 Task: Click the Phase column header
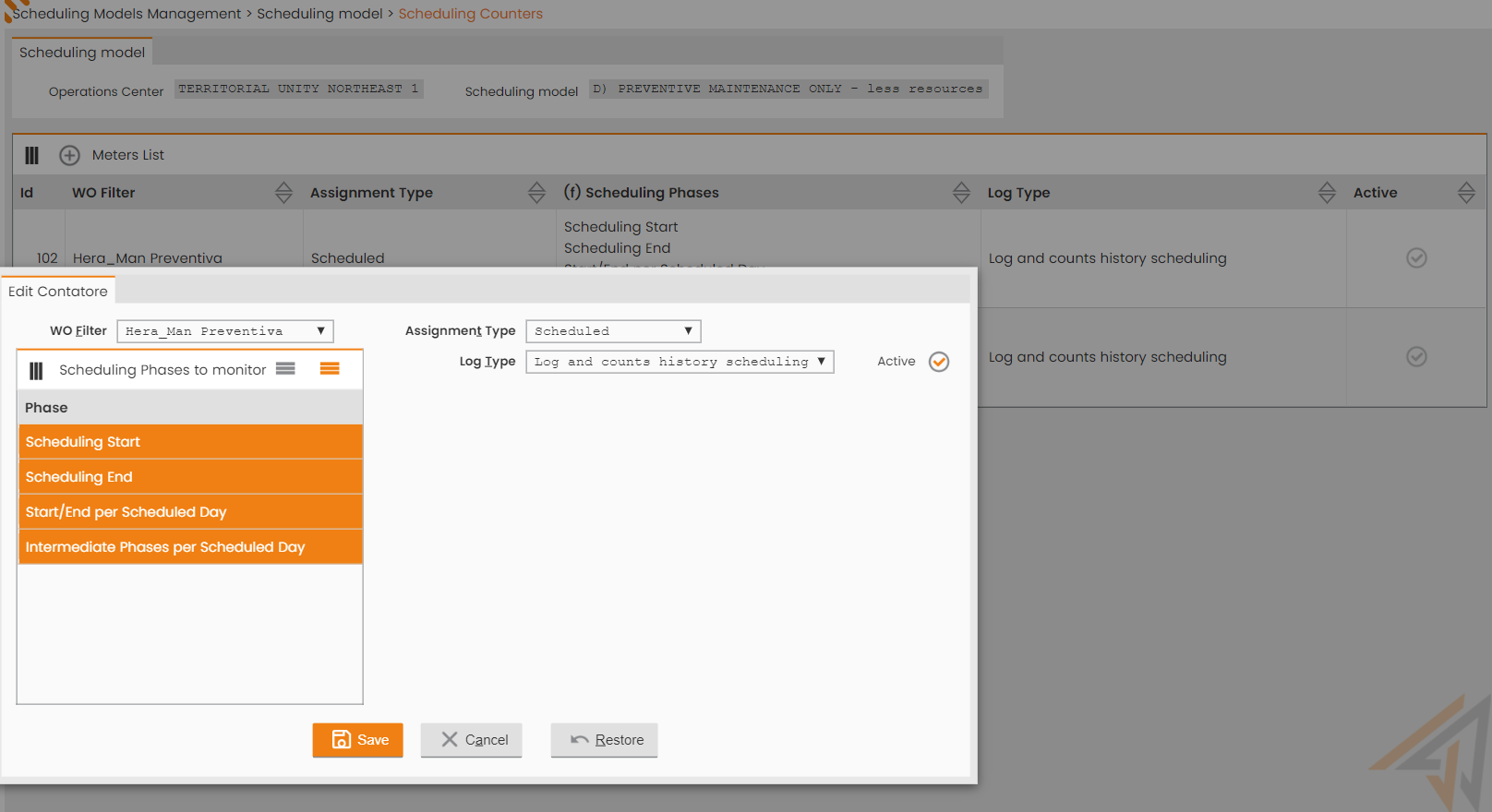point(190,408)
